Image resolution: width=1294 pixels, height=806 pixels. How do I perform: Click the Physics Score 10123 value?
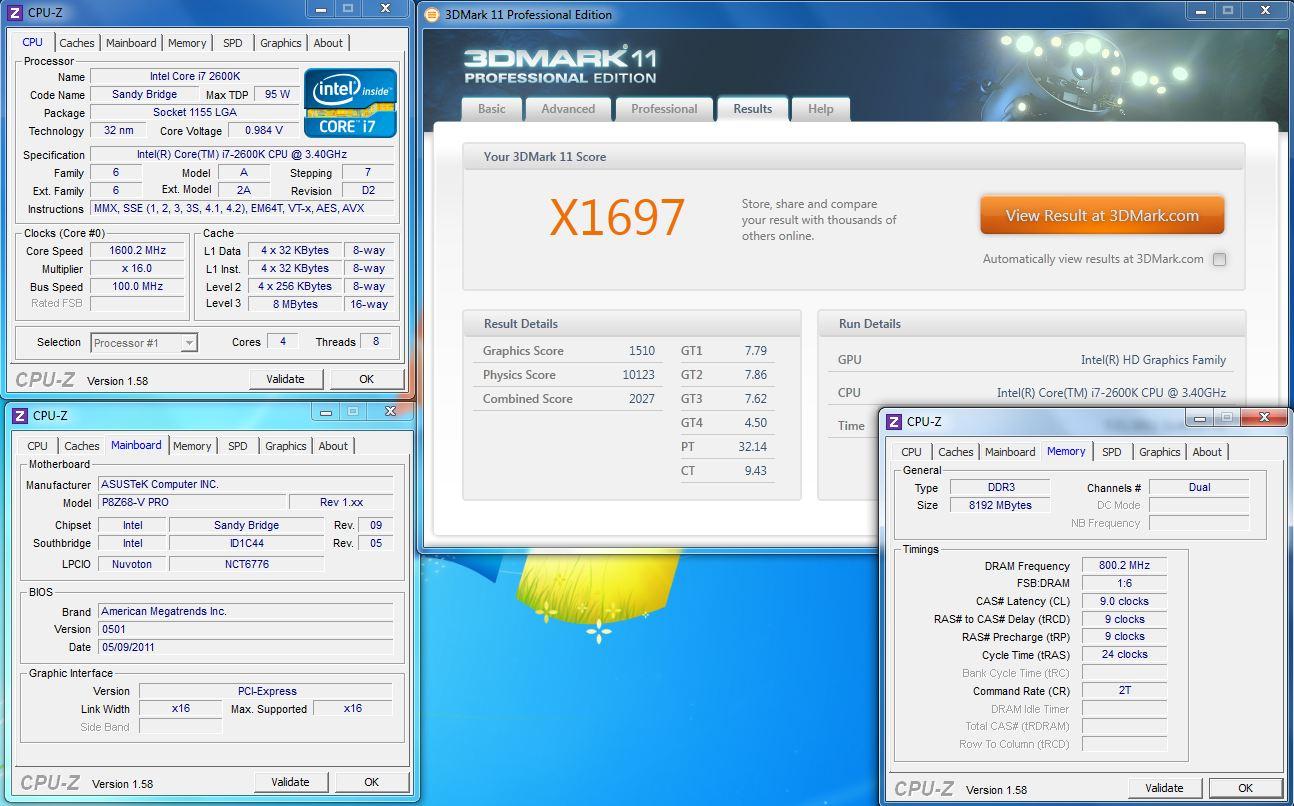coord(638,375)
